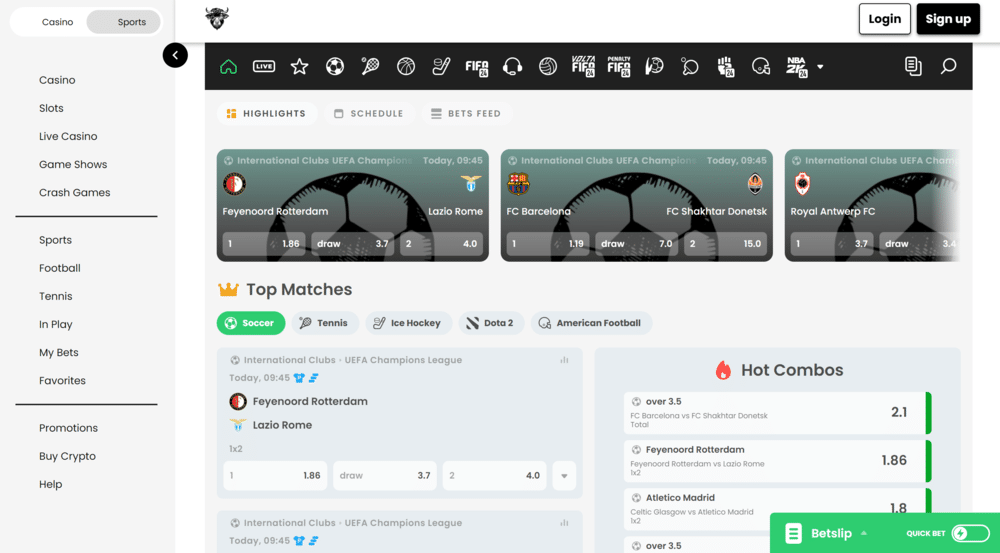Open the Schedule tab
The width and height of the screenshot is (1000, 553).
369,114
